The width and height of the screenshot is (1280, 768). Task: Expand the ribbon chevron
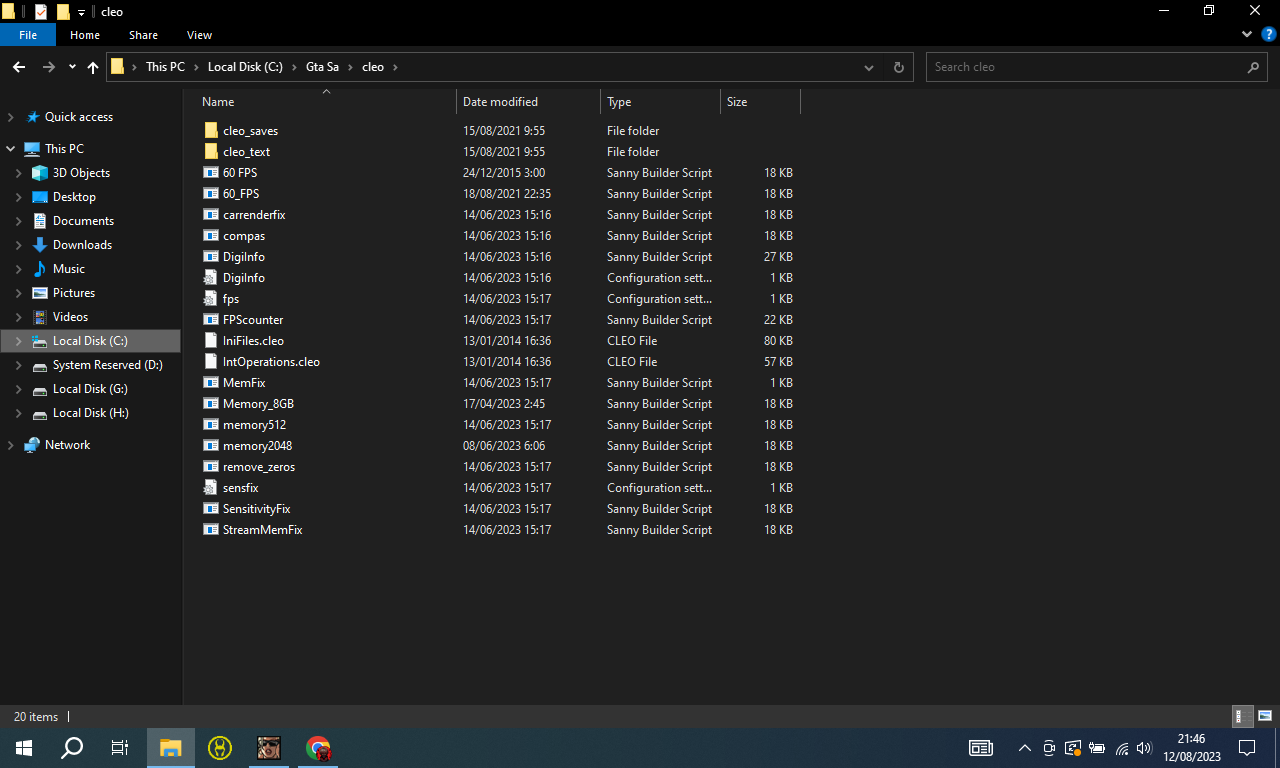pos(1247,34)
